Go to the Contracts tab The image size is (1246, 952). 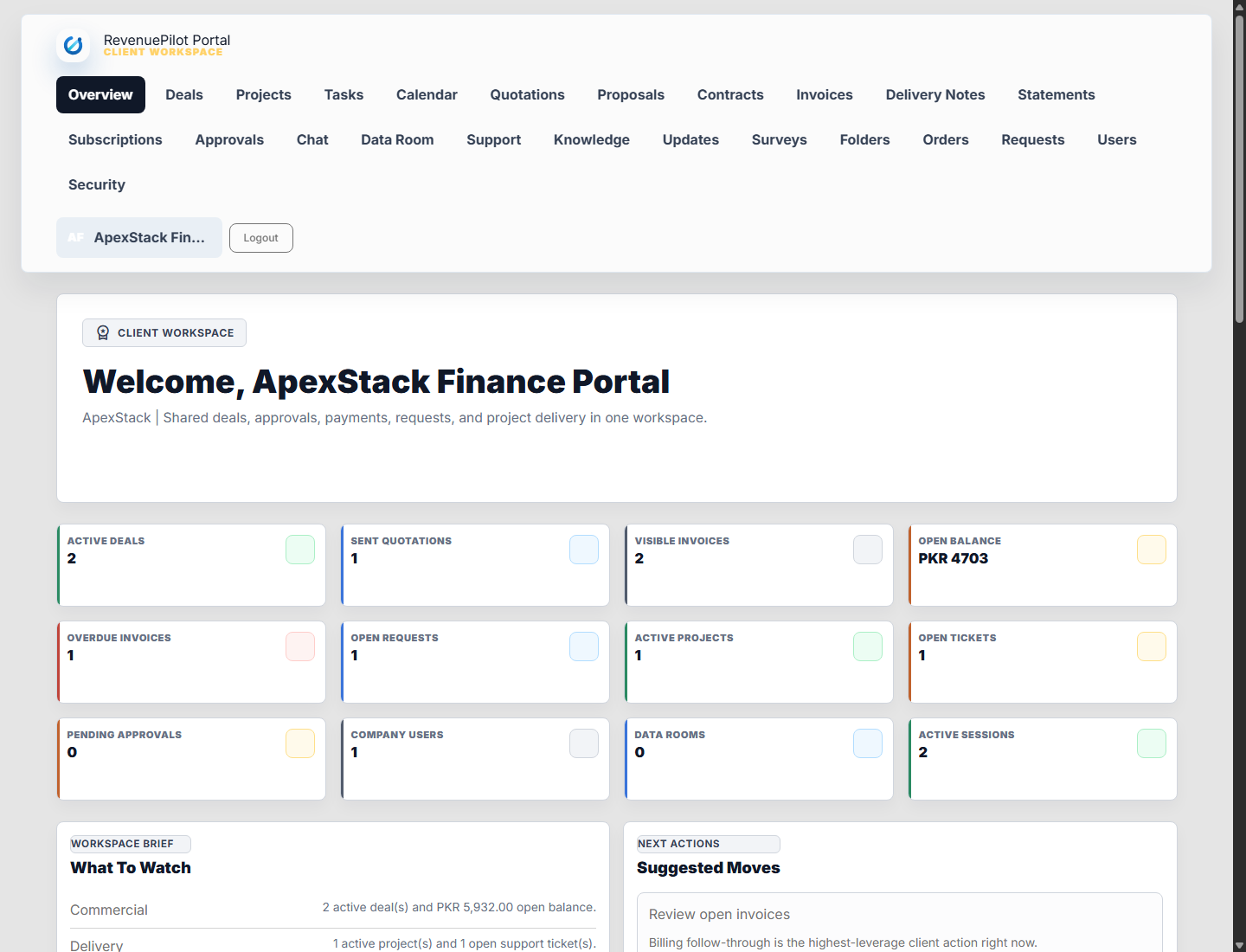tap(730, 95)
